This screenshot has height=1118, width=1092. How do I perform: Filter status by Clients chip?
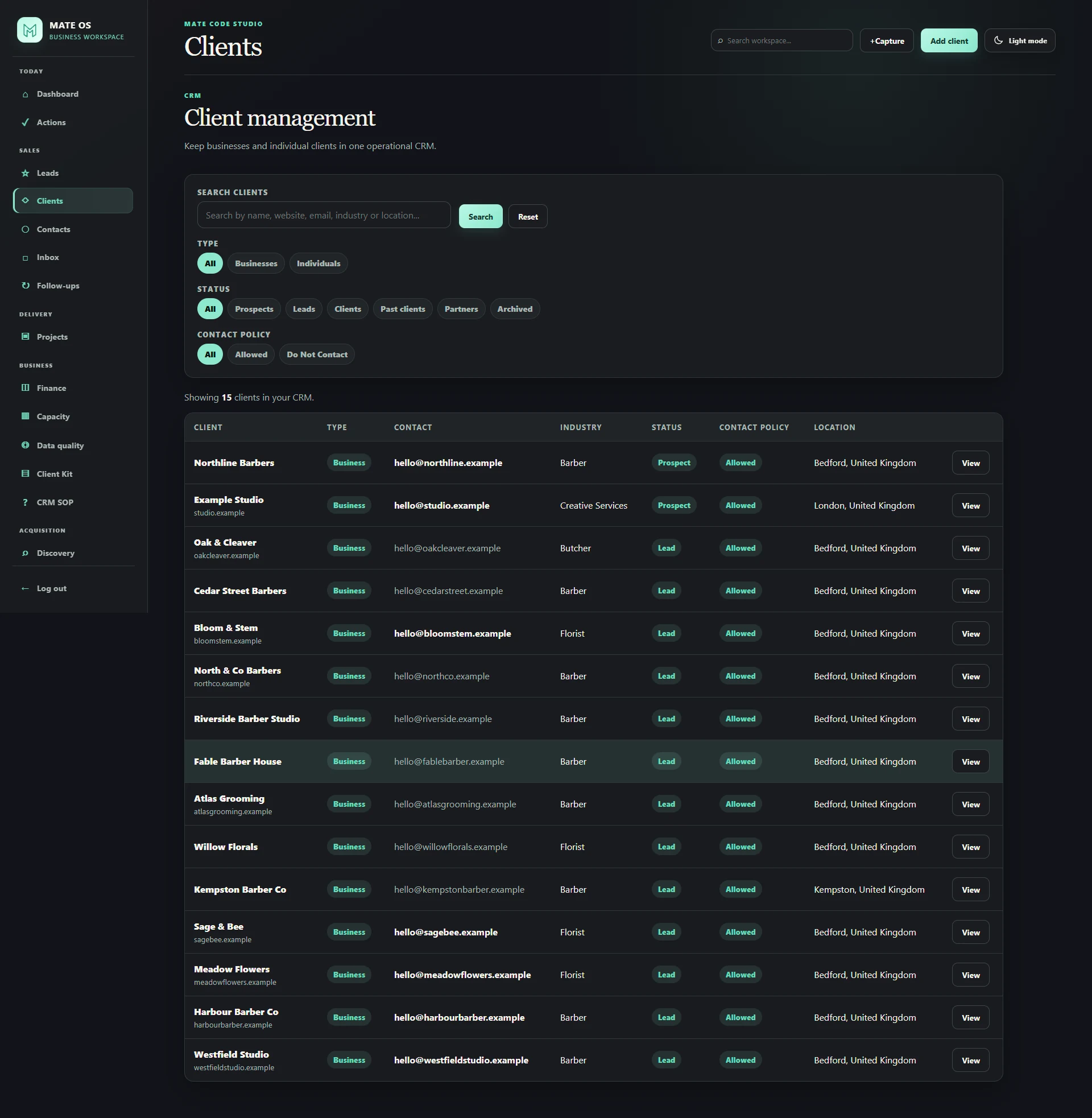tap(348, 309)
